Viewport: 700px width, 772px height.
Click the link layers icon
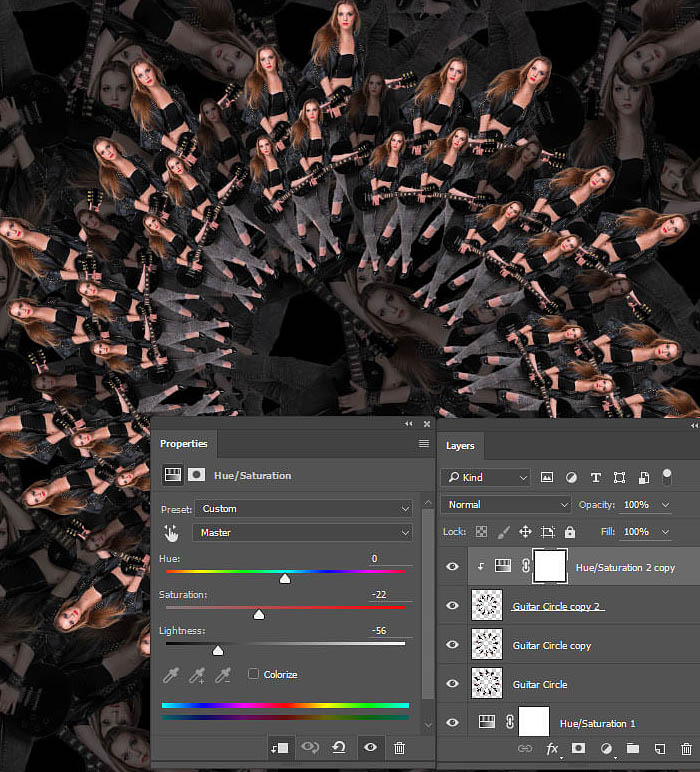525,748
